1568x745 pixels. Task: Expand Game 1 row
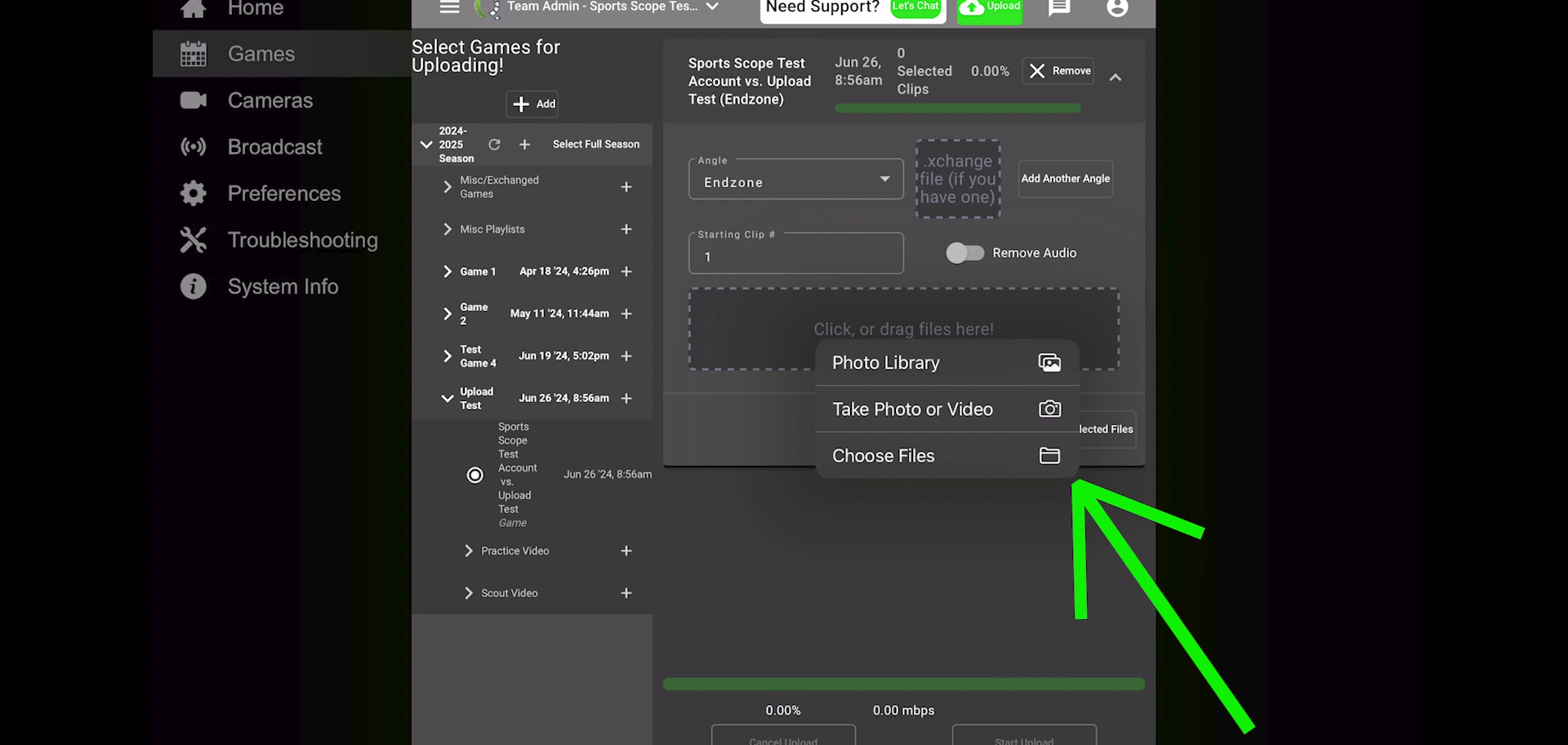coord(447,272)
